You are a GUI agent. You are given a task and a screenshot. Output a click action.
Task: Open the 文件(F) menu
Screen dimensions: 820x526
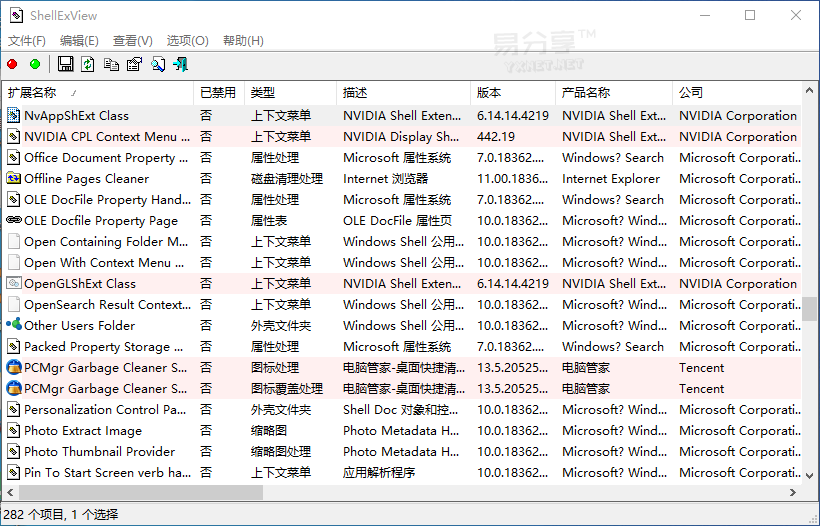[27, 41]
